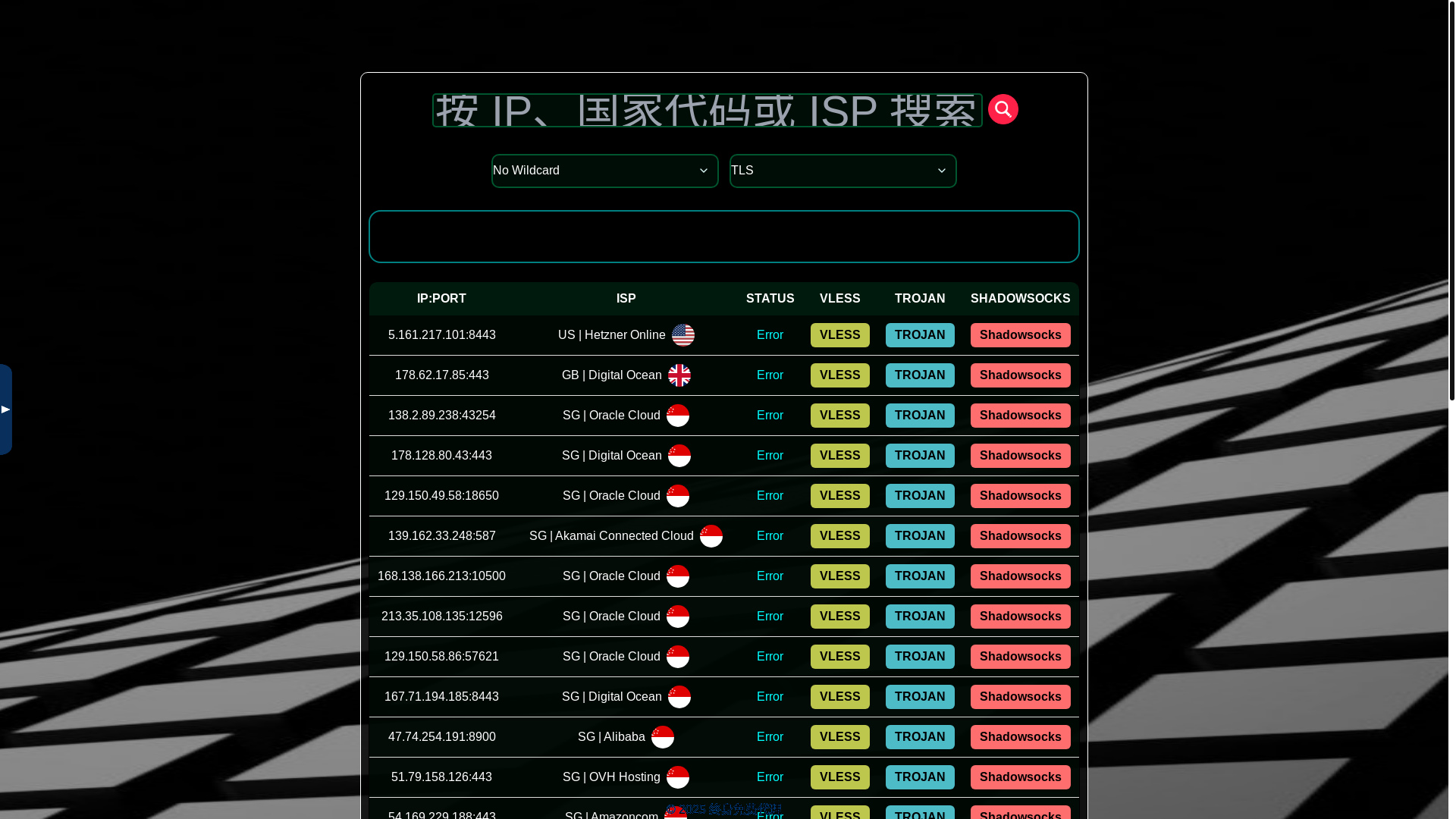Click the STATUS column header
Viewport: 1456px width, 819px height.
coord(770,299)
